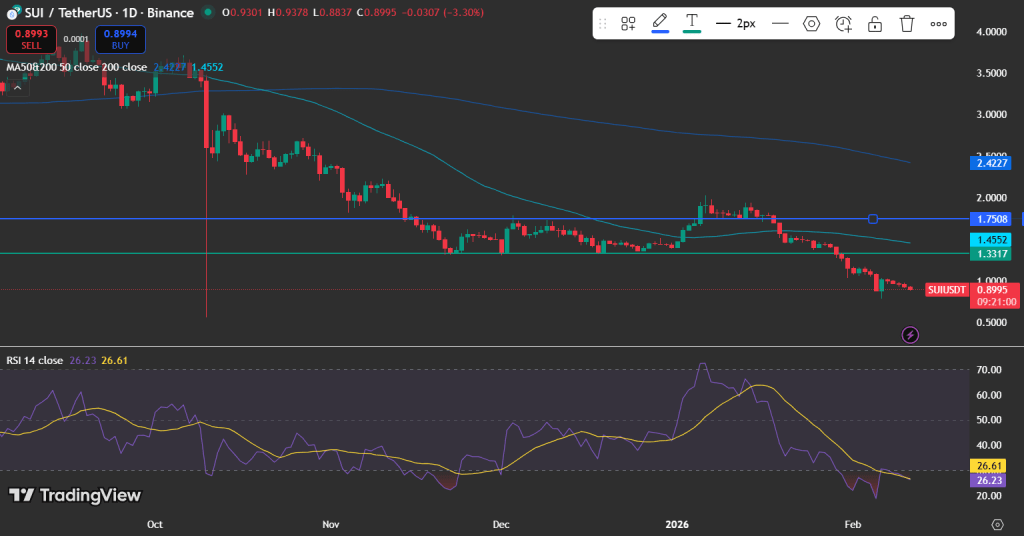The height and width of the screenshot is (536, 1024).
Task: Click the Feb label on the time axis
Action: 853,524
